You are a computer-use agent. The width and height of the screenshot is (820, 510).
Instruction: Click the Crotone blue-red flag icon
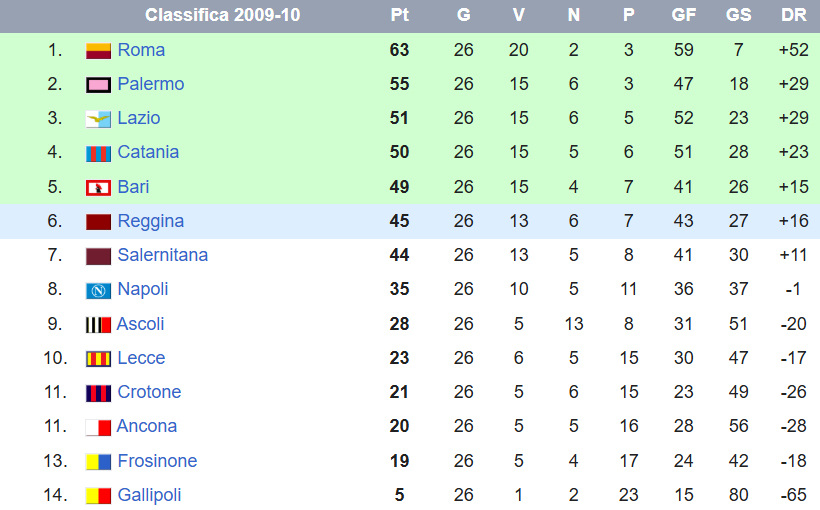98,393
